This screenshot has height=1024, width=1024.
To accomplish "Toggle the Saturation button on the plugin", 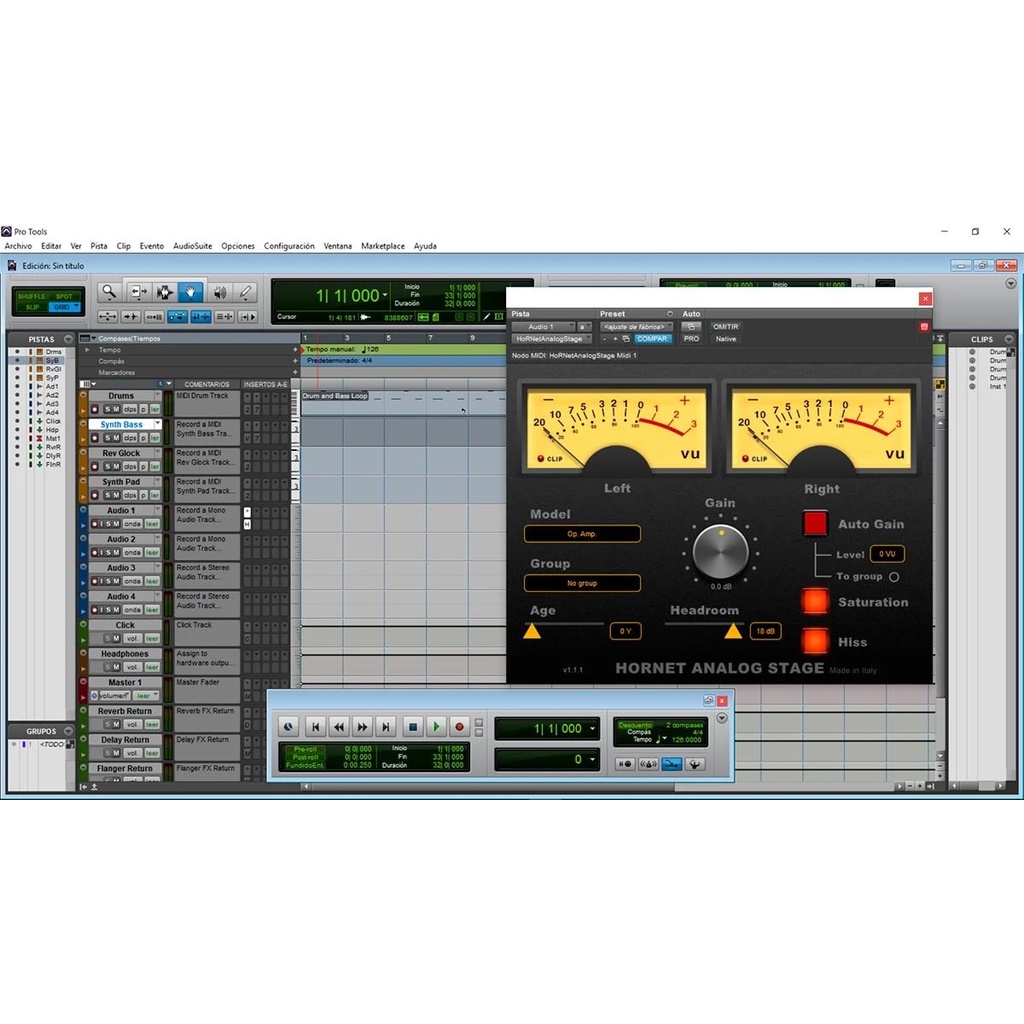I will pos(814,601).
